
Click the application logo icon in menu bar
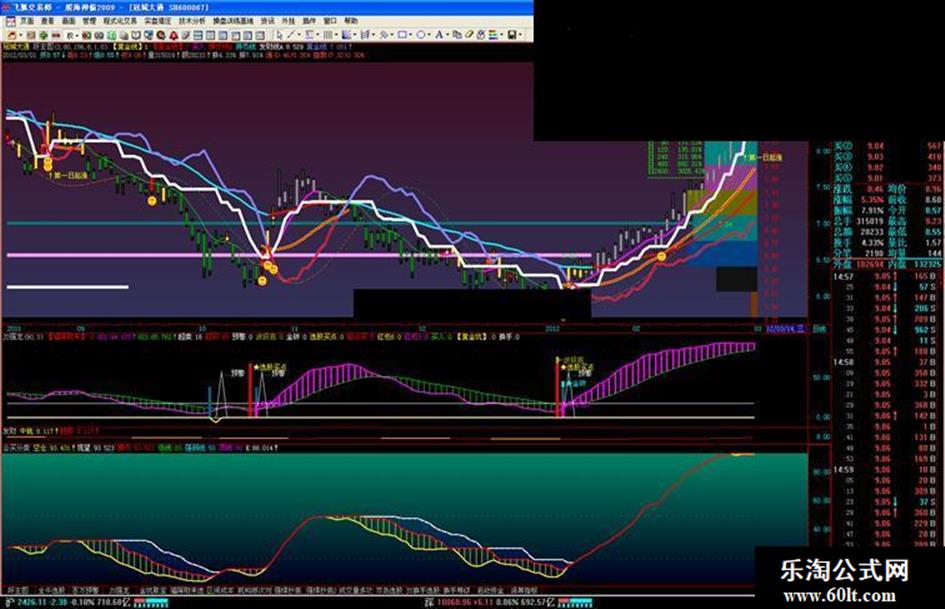click(10, 21)
